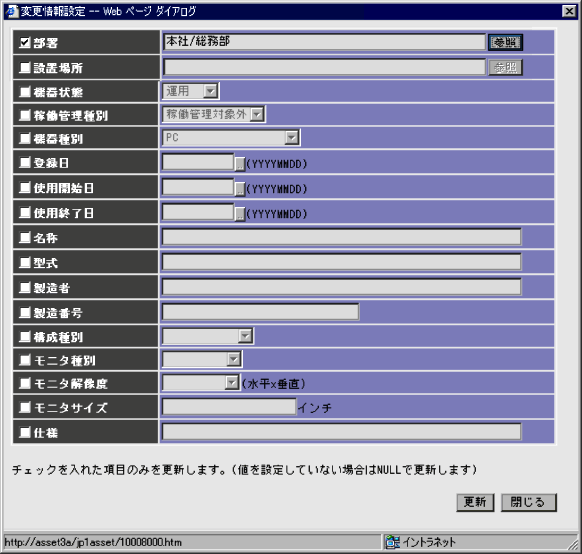Enable the 登録日 checkbox

tap(24, 162)
